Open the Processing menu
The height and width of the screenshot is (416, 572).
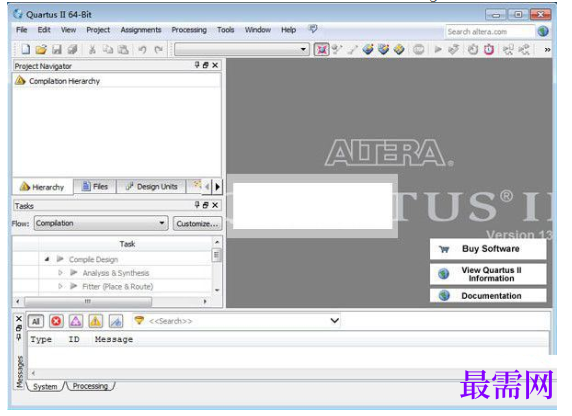pos(189,30)
